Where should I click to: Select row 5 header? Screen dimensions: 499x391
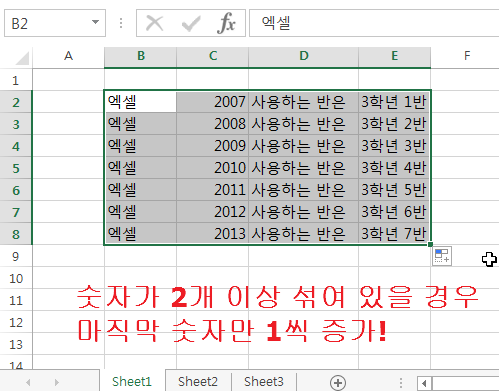coord(16,168)
